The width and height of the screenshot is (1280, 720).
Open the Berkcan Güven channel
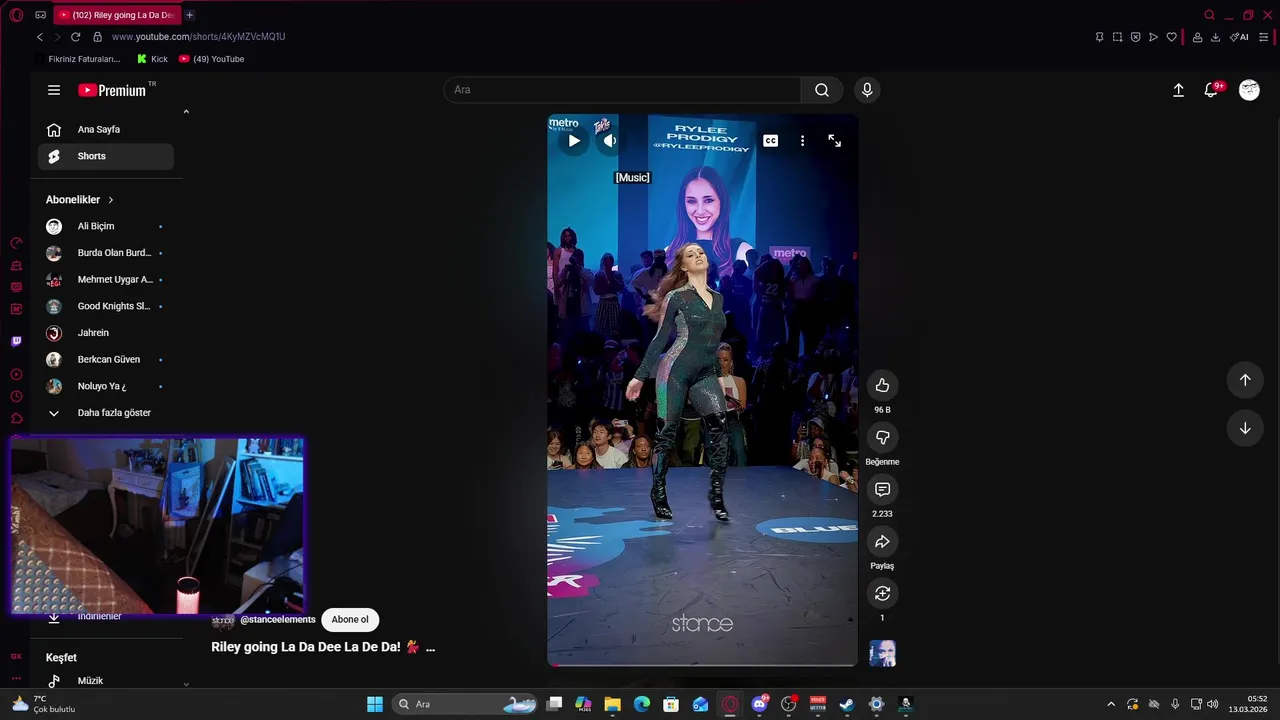pyautogui.click(x=106, y=359)
